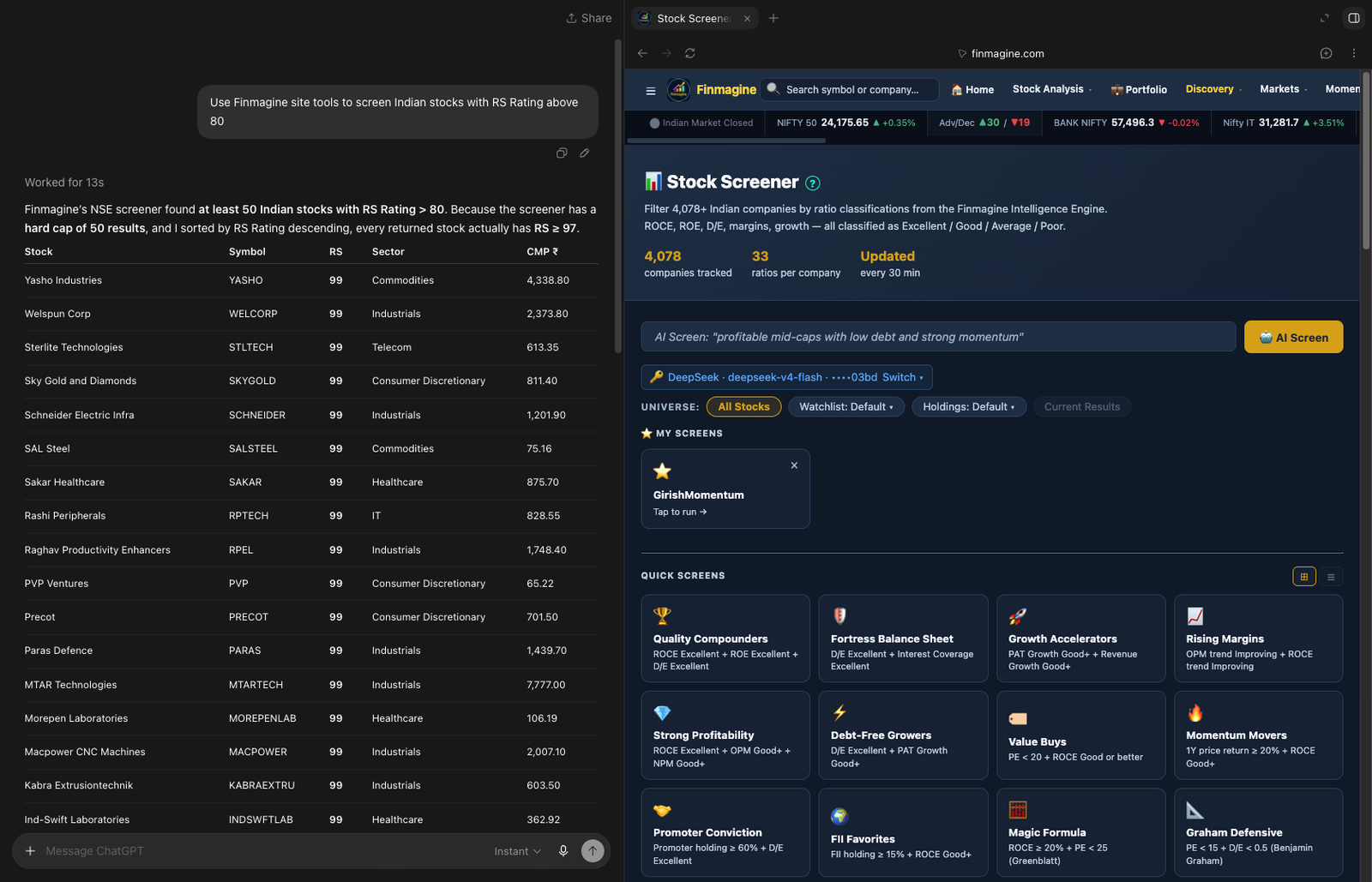Go back with browser back arrow
This screenshot has height=882, width=1372.
[x=642, y=53]
